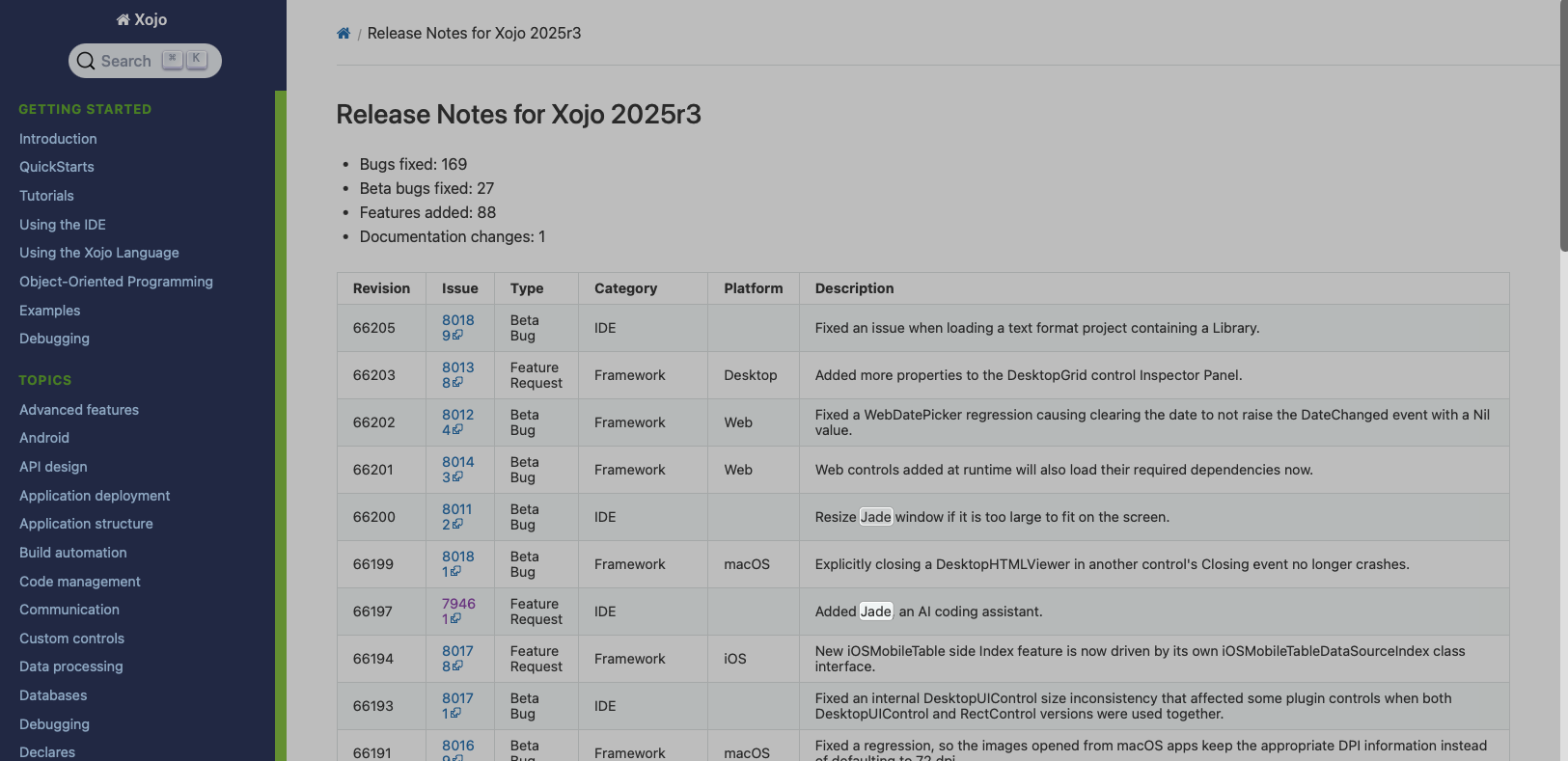Open issue link 80124
The height and width of the screenshot is (761, 1568).
click(x=457, y=415)
